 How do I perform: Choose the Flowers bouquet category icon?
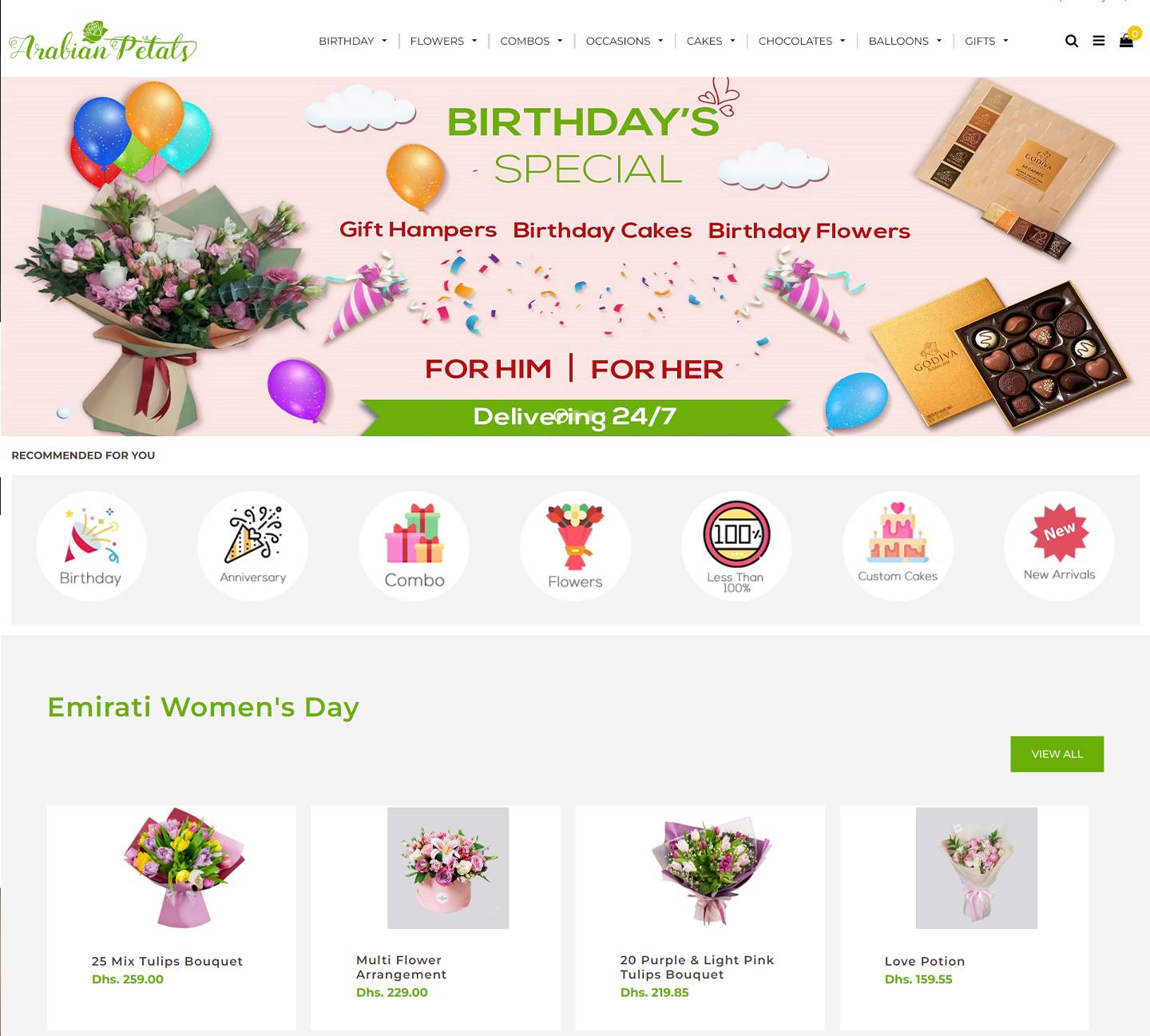click(x=575, y=546)
